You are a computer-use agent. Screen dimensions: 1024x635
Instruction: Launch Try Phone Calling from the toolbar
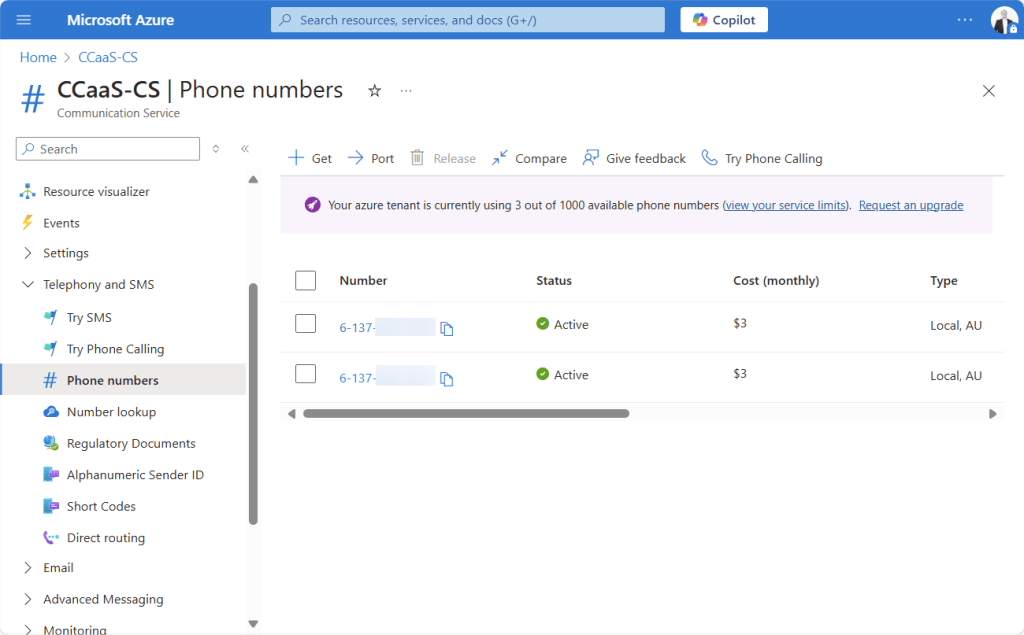(762, 158)
